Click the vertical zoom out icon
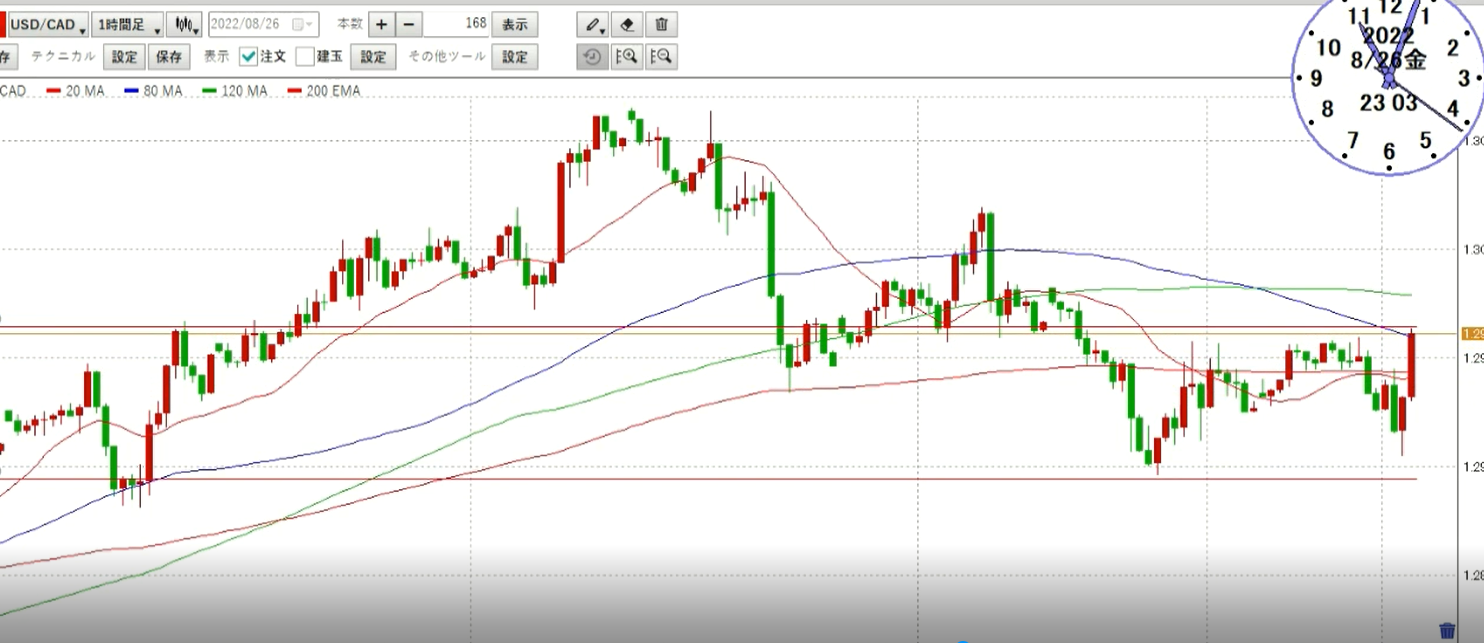This screenshot has height=643, width=1484. click(x=661, y=57)
